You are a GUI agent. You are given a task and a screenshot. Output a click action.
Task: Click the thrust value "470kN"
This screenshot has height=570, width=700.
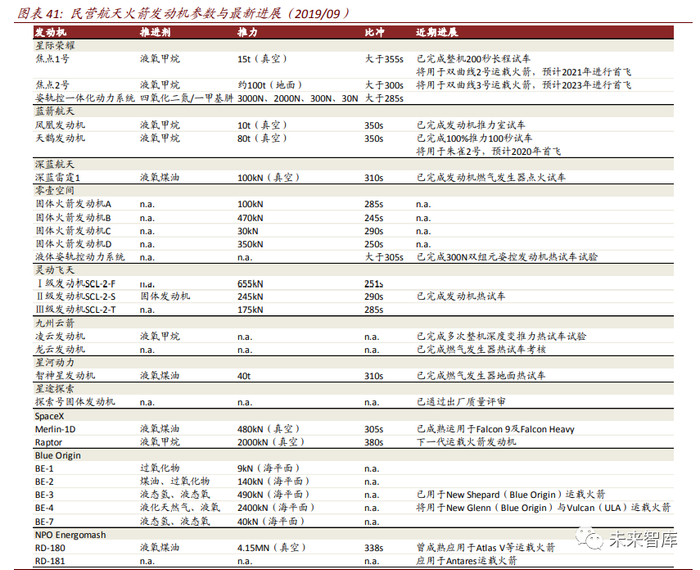pos(250,218)
